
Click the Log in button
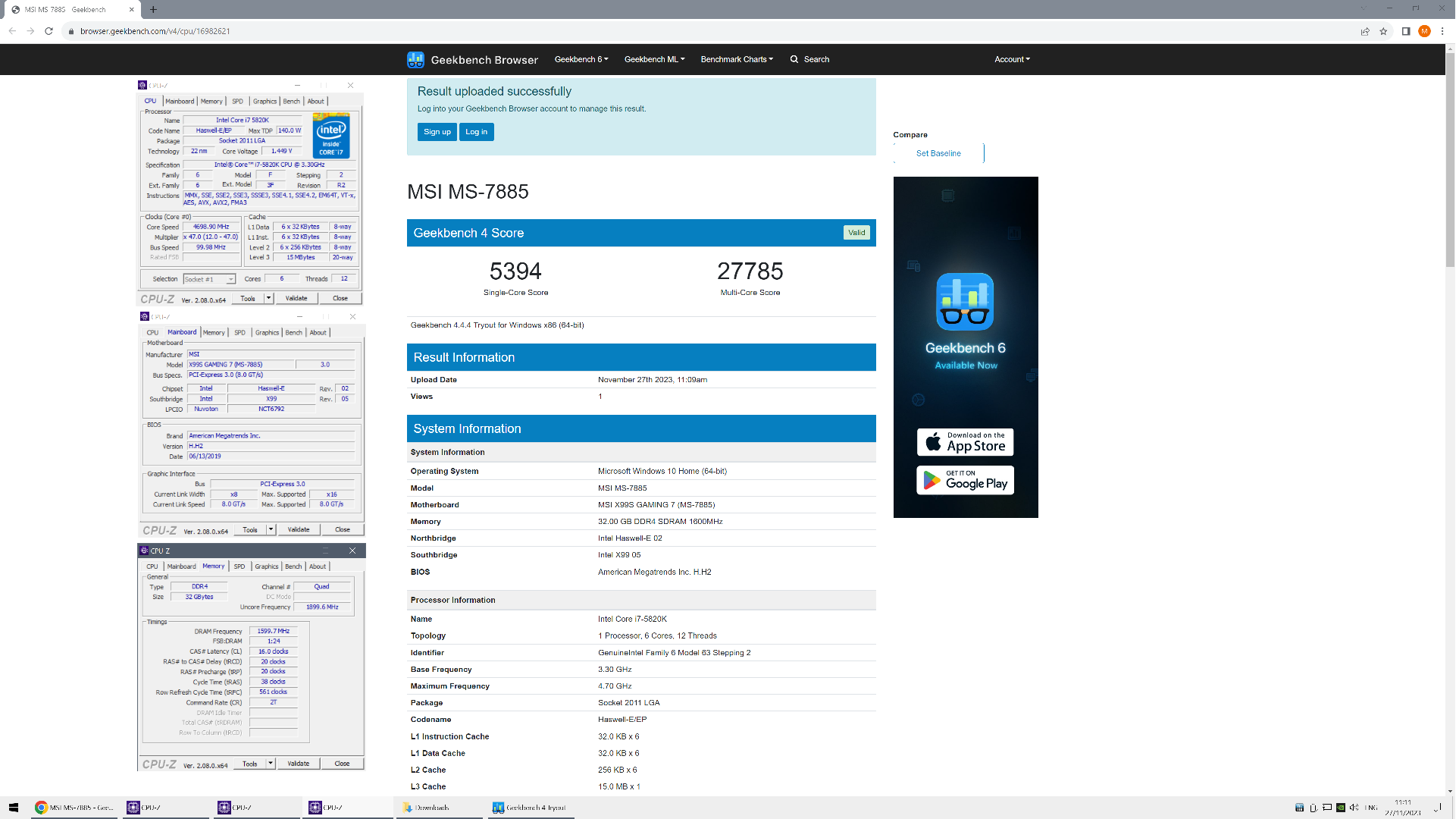coord(477,132)
